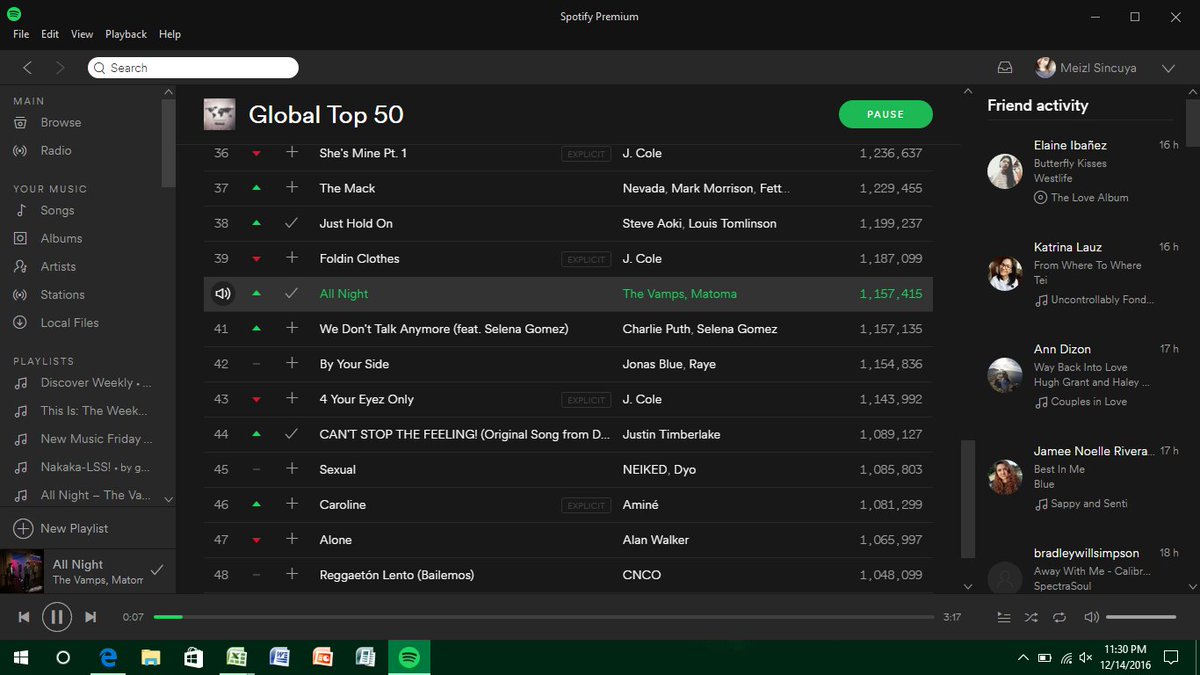The image size is (1200, 675).
Task: Unsave CAN'T STOP THE FEELING! checkmark
Action: click(292, 434)
